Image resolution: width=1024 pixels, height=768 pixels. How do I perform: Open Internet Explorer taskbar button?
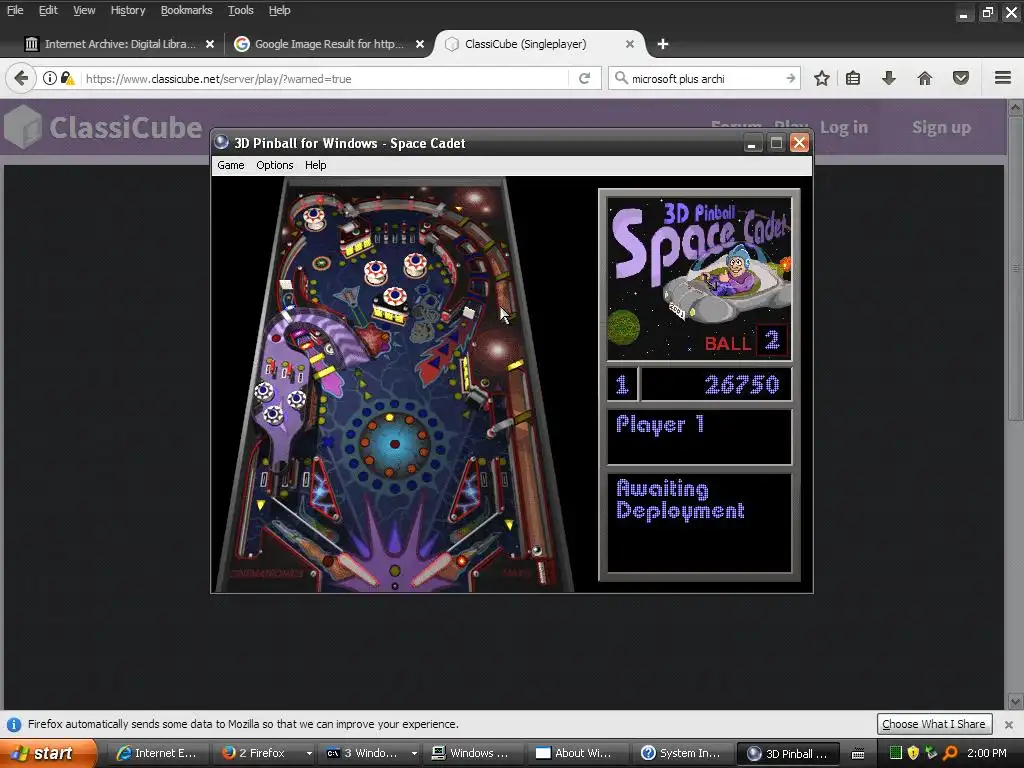(x=157, y=753)
